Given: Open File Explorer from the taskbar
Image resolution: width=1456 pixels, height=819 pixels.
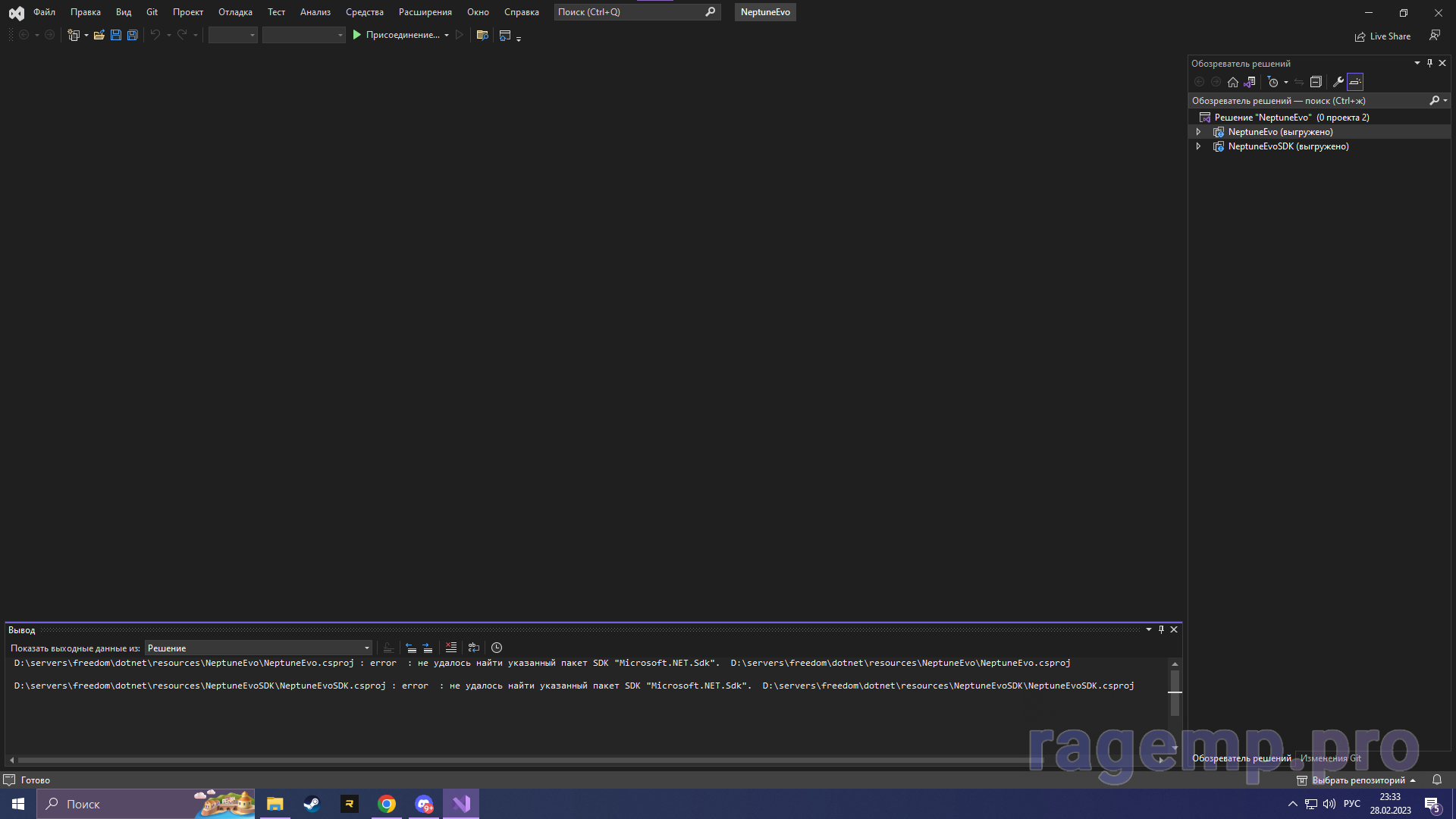Looking at the screenshot, I should point(275,804).
